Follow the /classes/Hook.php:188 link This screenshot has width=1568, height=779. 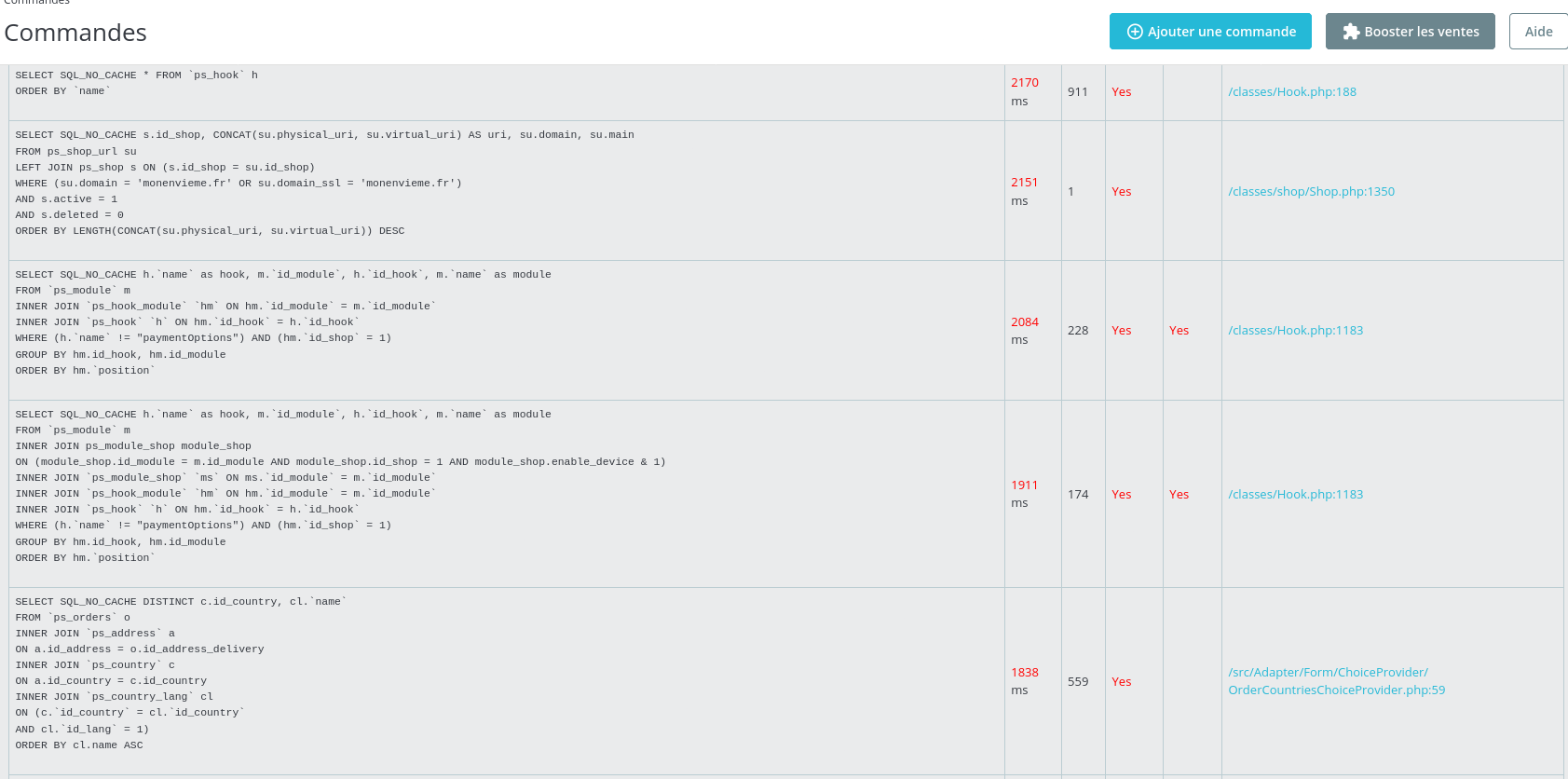click(1292, 91)
